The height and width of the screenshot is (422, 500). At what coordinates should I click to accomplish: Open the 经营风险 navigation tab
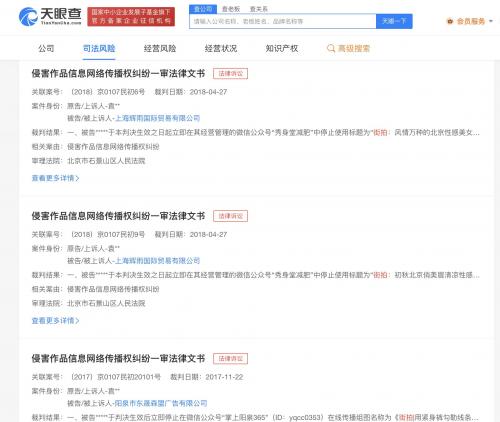point(160,48)
